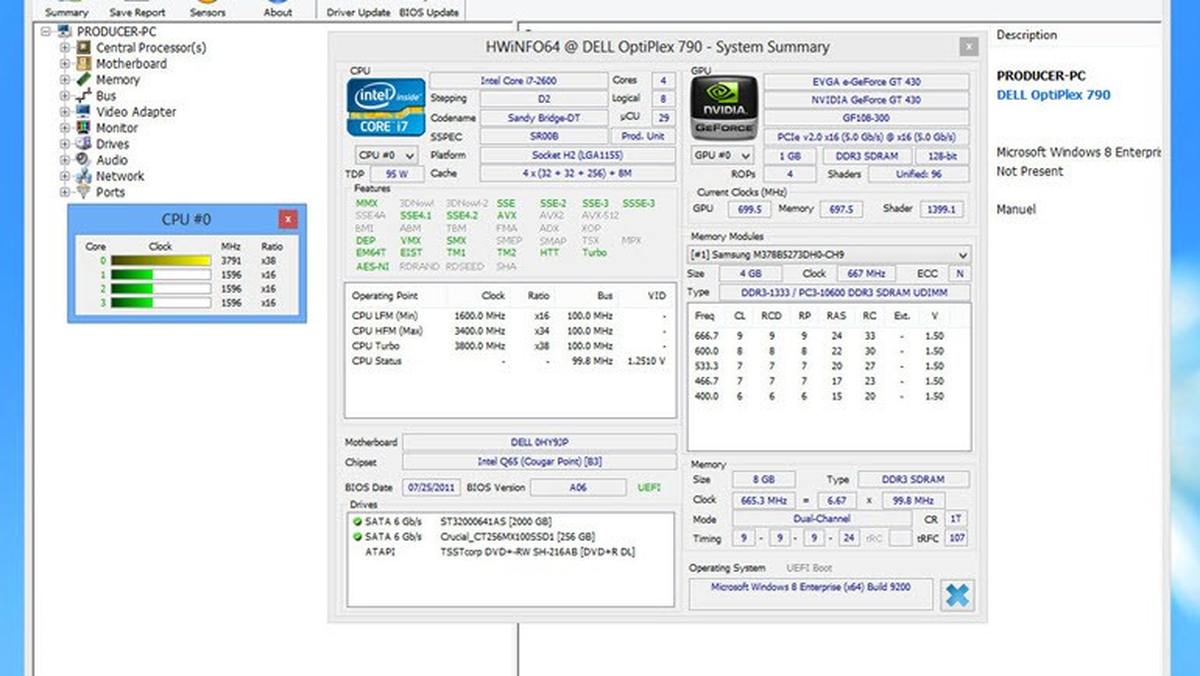Open Sensors from the toolbar
1200x676 pixels.
(x=207, y=10)
